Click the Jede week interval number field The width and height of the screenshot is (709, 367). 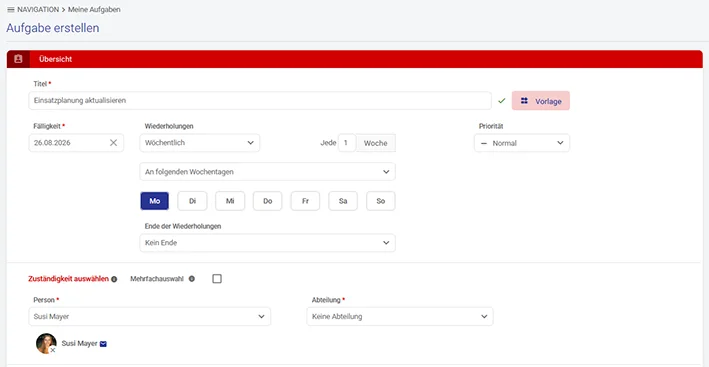347,143
